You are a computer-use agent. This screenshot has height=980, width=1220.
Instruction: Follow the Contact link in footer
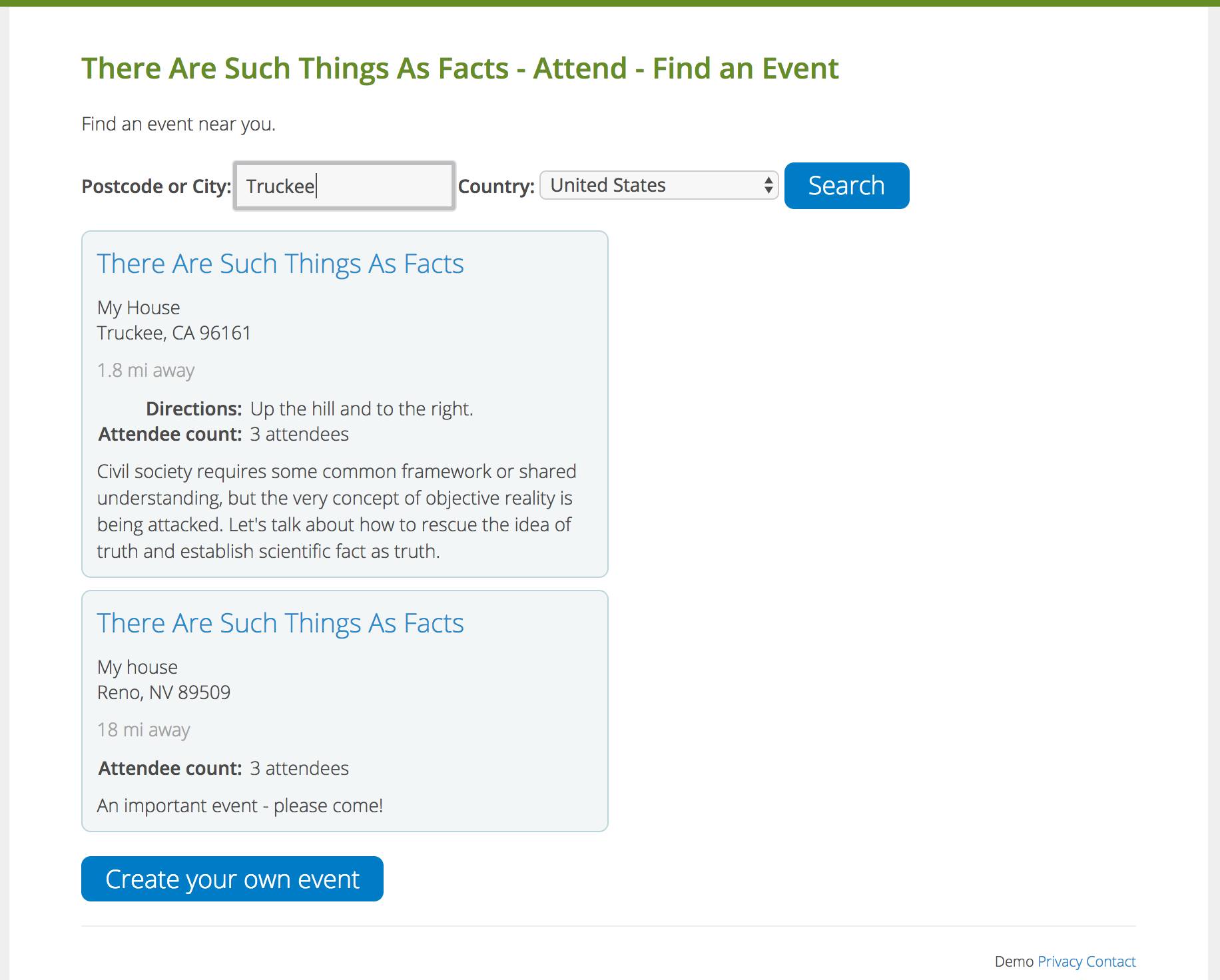pyautogui.click(x=1110, y=961)
